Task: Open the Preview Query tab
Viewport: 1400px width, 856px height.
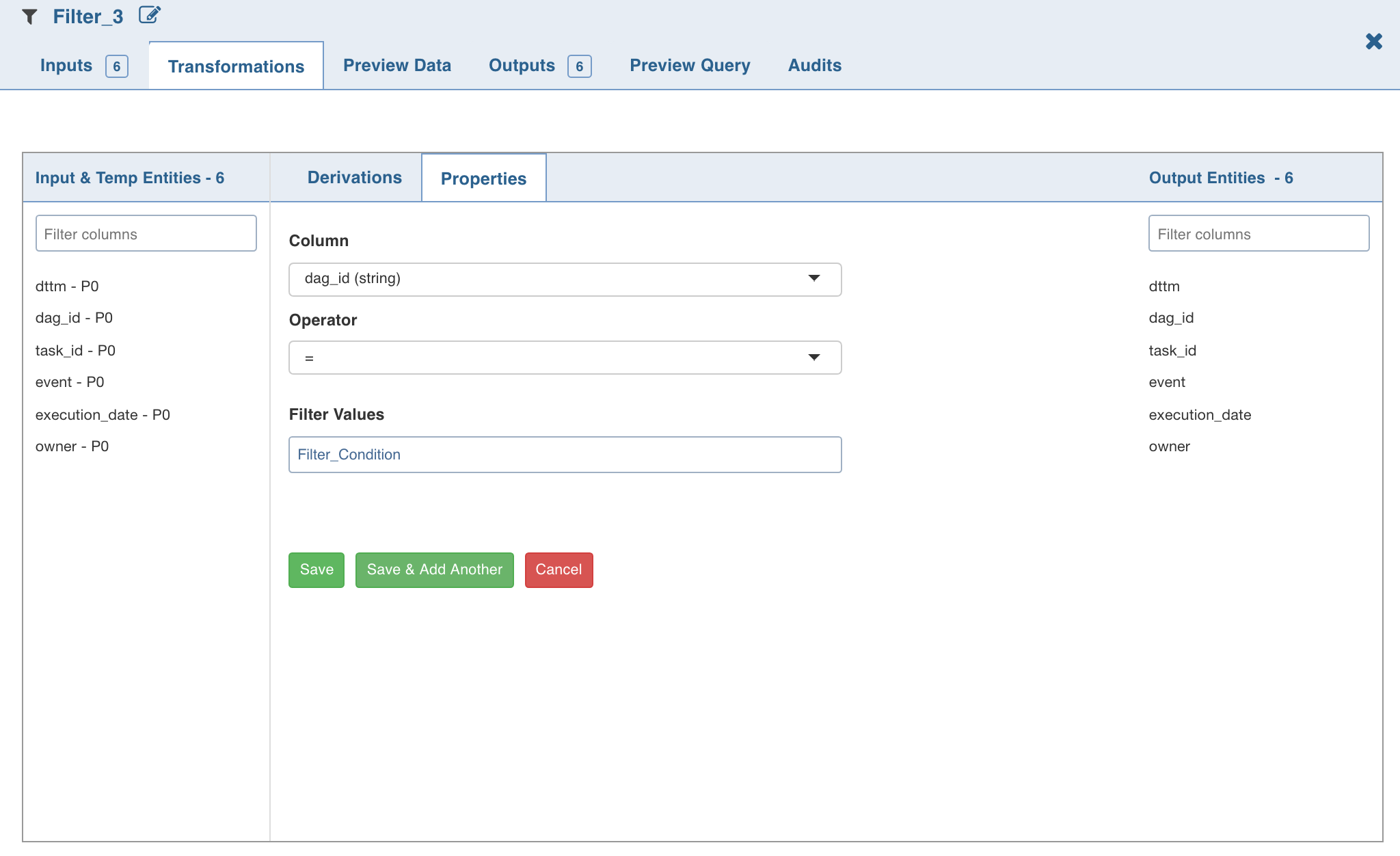Action: click(x=690, y=66)
